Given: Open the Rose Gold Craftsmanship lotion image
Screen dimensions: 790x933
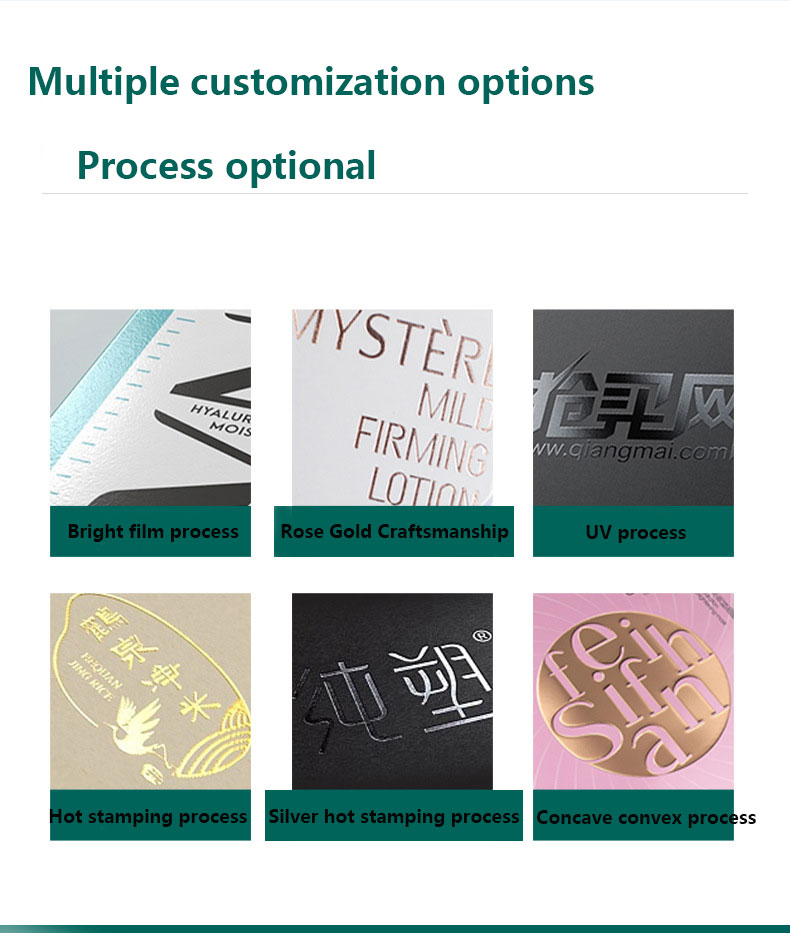Looking at the screenshot, I should coord(392,408).
